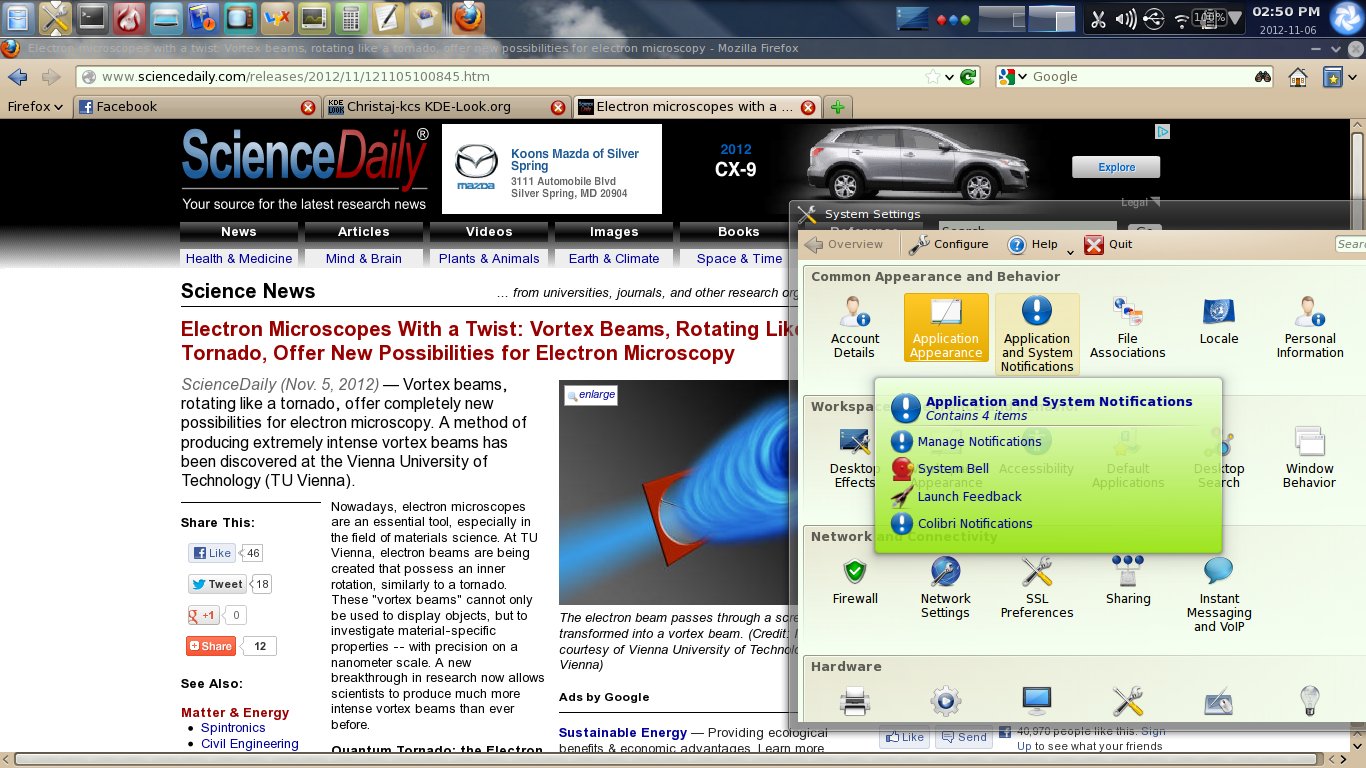Open the ScienceDaily News menu

[x=239, y=232]
